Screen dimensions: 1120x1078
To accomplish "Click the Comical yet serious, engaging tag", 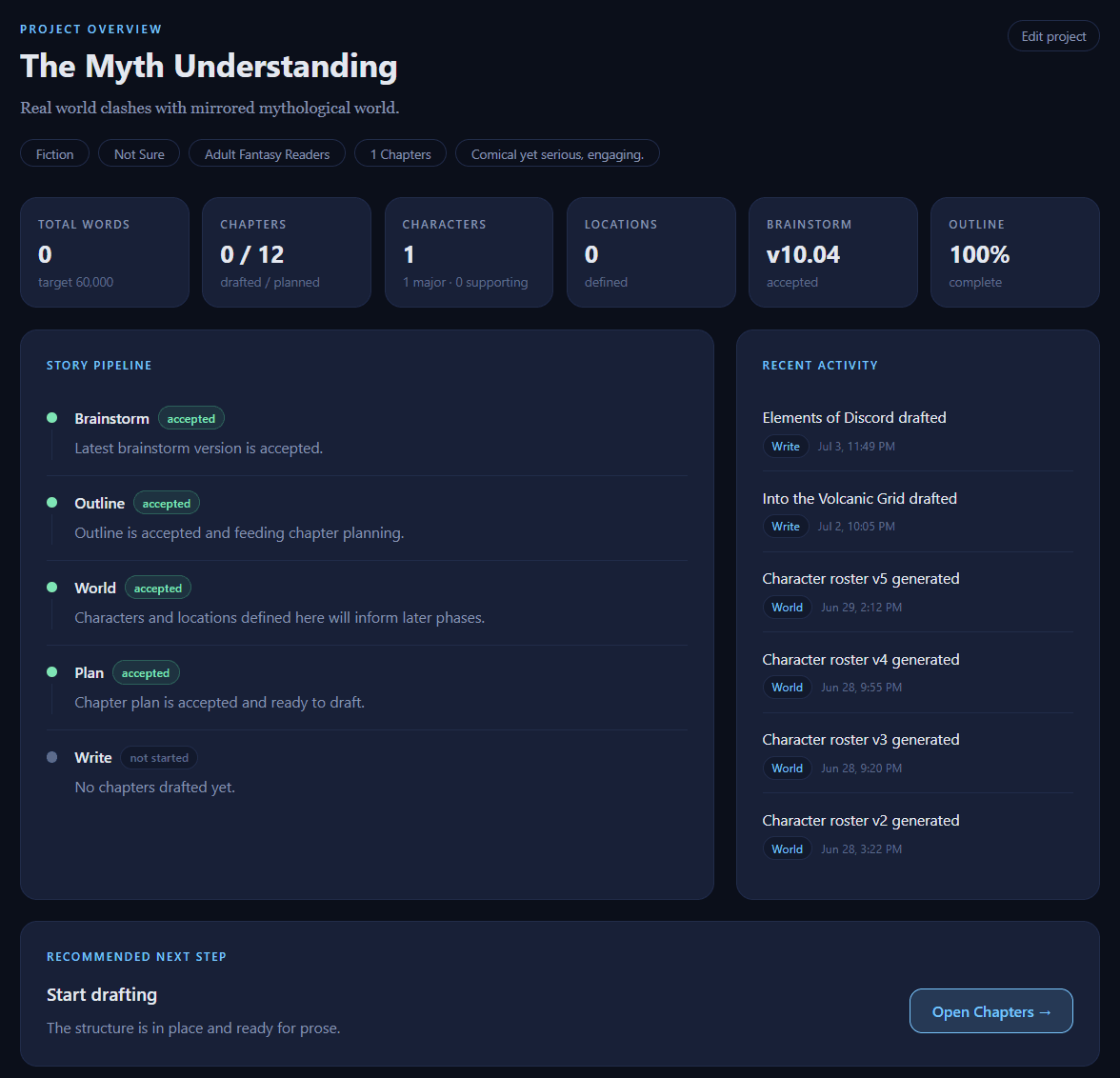I will [x=557, y=153].
